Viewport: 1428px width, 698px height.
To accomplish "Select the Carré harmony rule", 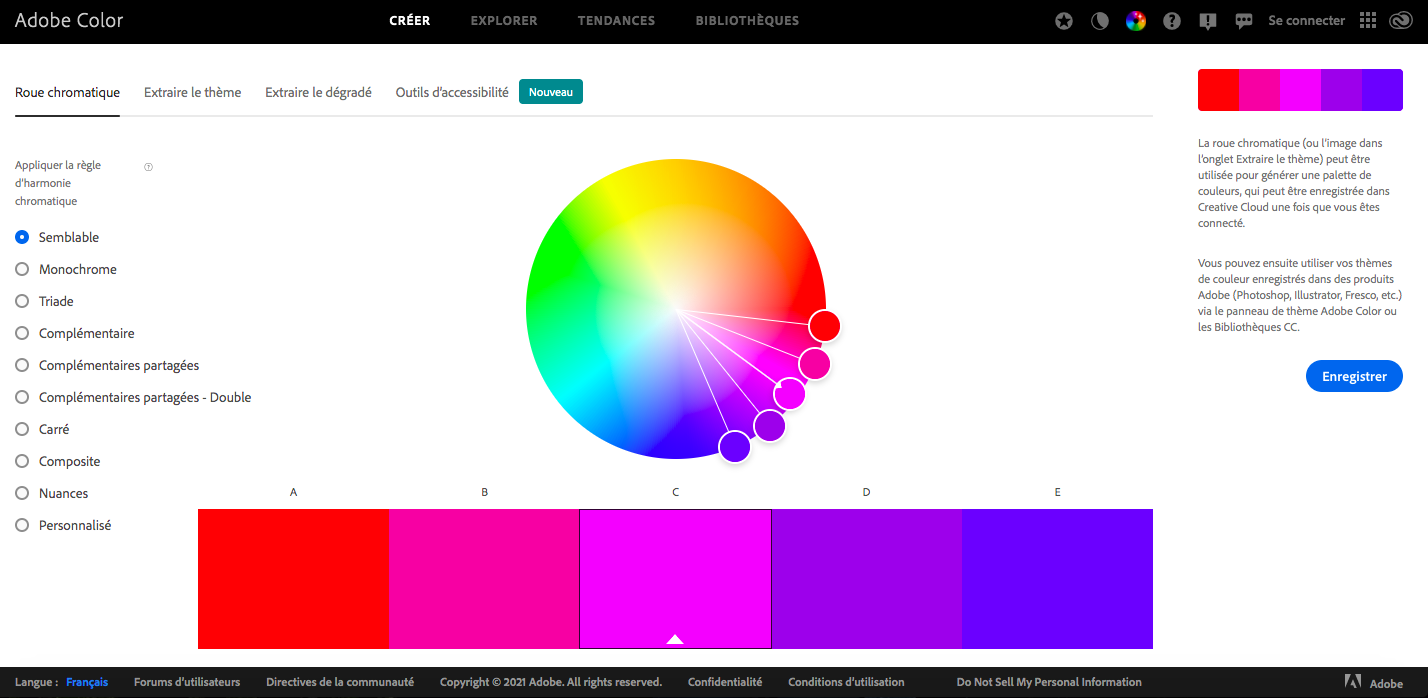I will tap(43, 429).
